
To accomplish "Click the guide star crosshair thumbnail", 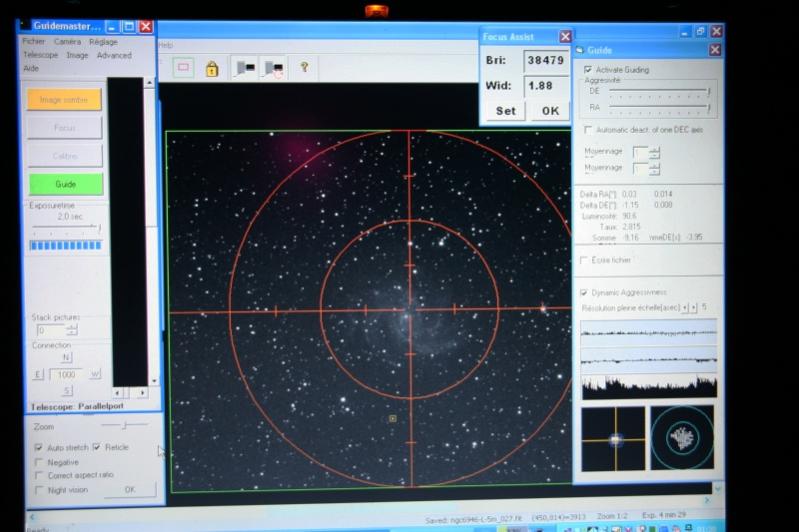I will [x=614, y=439].
